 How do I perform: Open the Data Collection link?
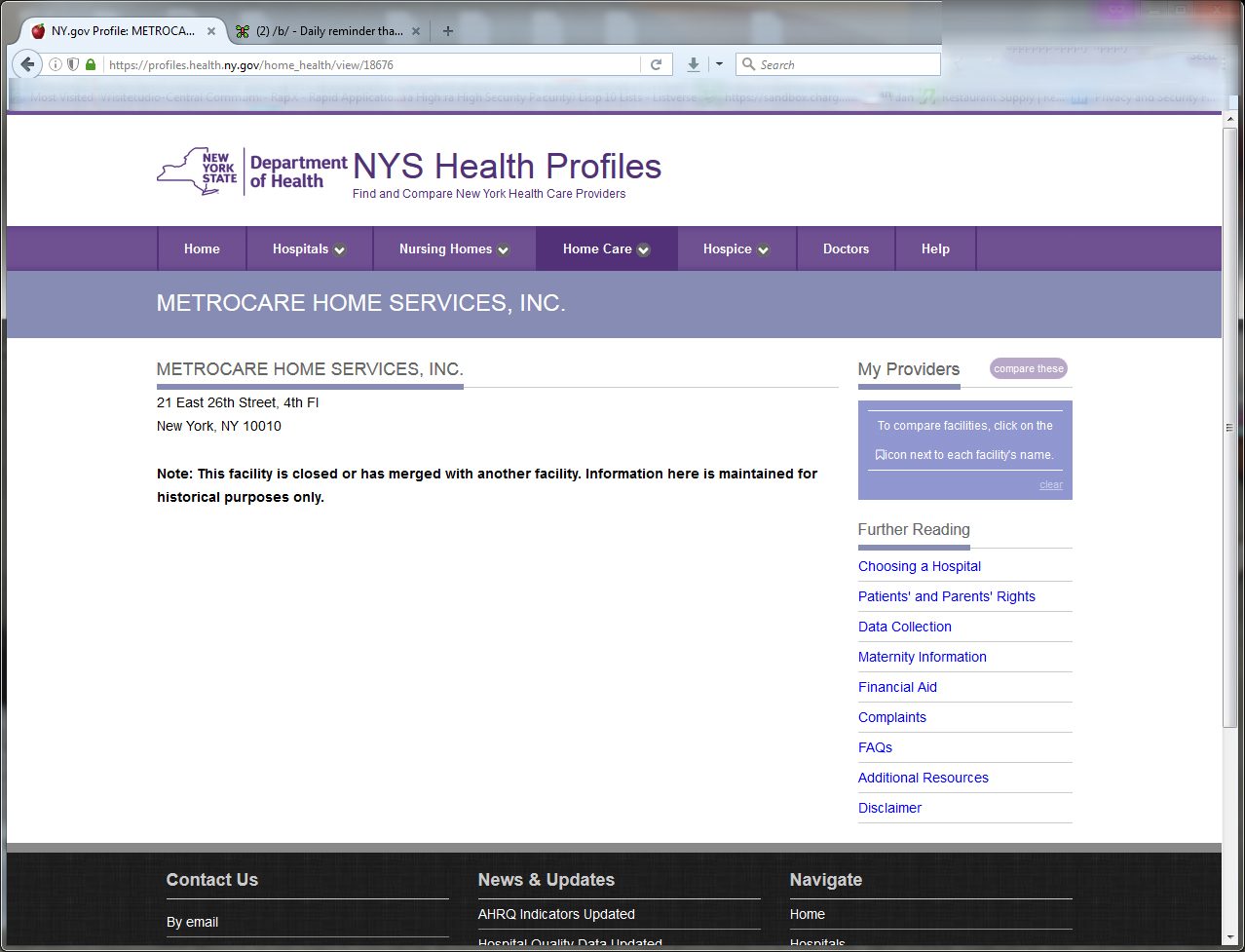905,627
